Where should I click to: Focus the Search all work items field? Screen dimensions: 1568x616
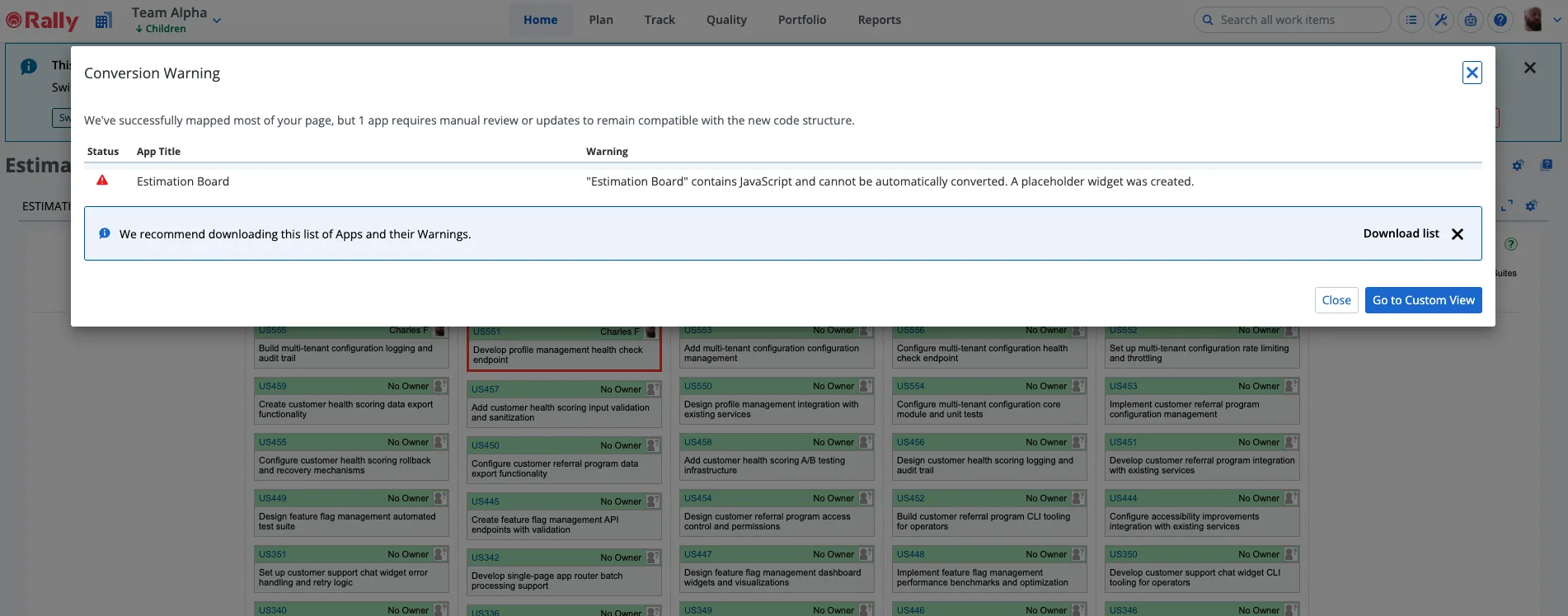(1292, 20)
